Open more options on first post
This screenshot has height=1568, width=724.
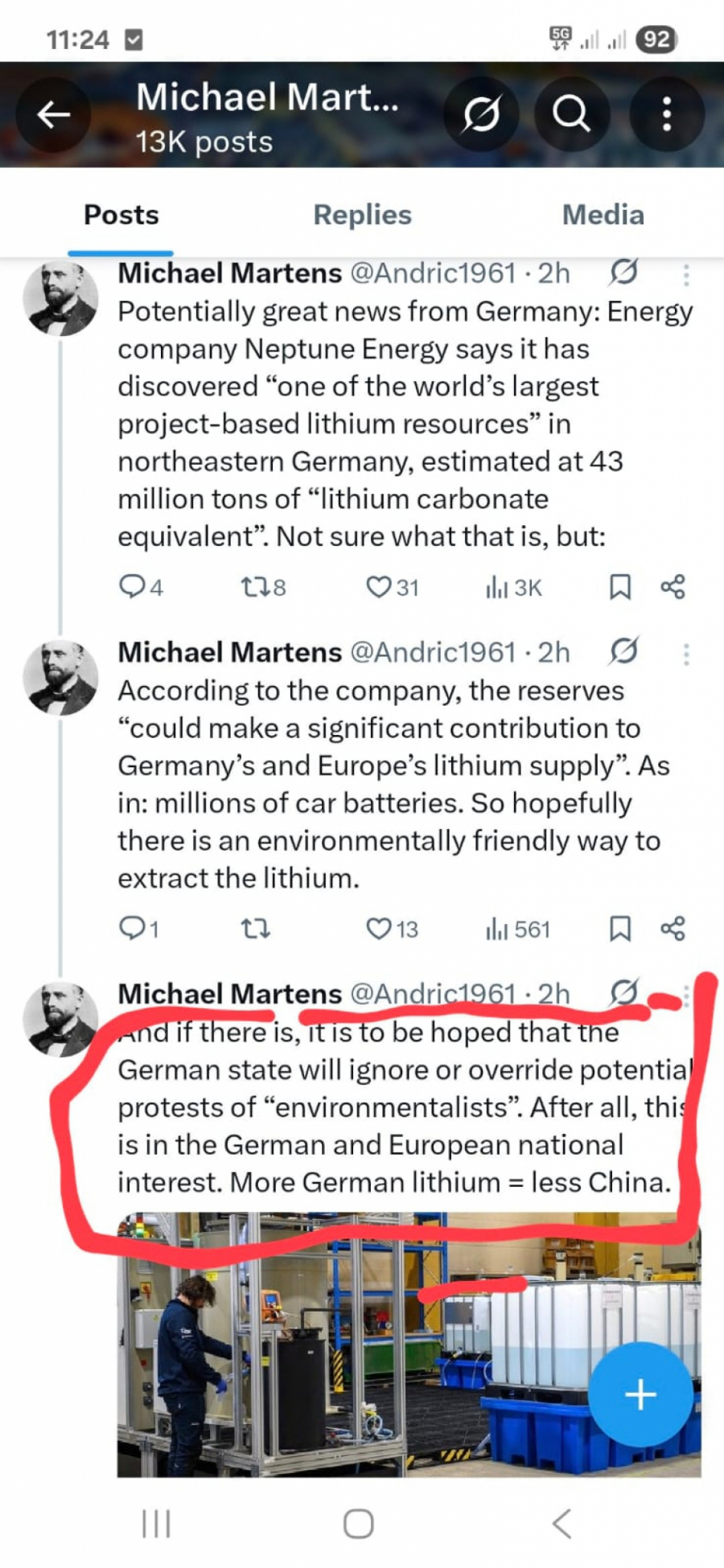point(686,275)
